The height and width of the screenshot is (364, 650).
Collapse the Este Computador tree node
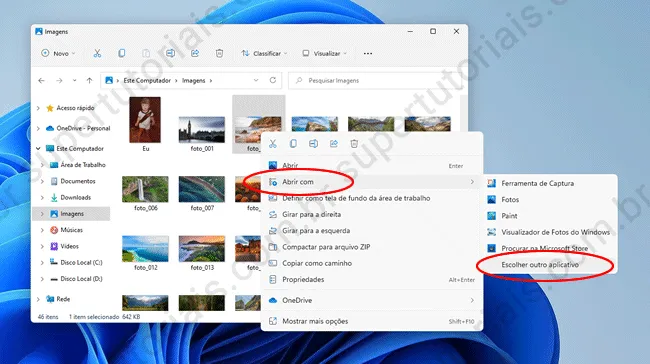(38, 148)
